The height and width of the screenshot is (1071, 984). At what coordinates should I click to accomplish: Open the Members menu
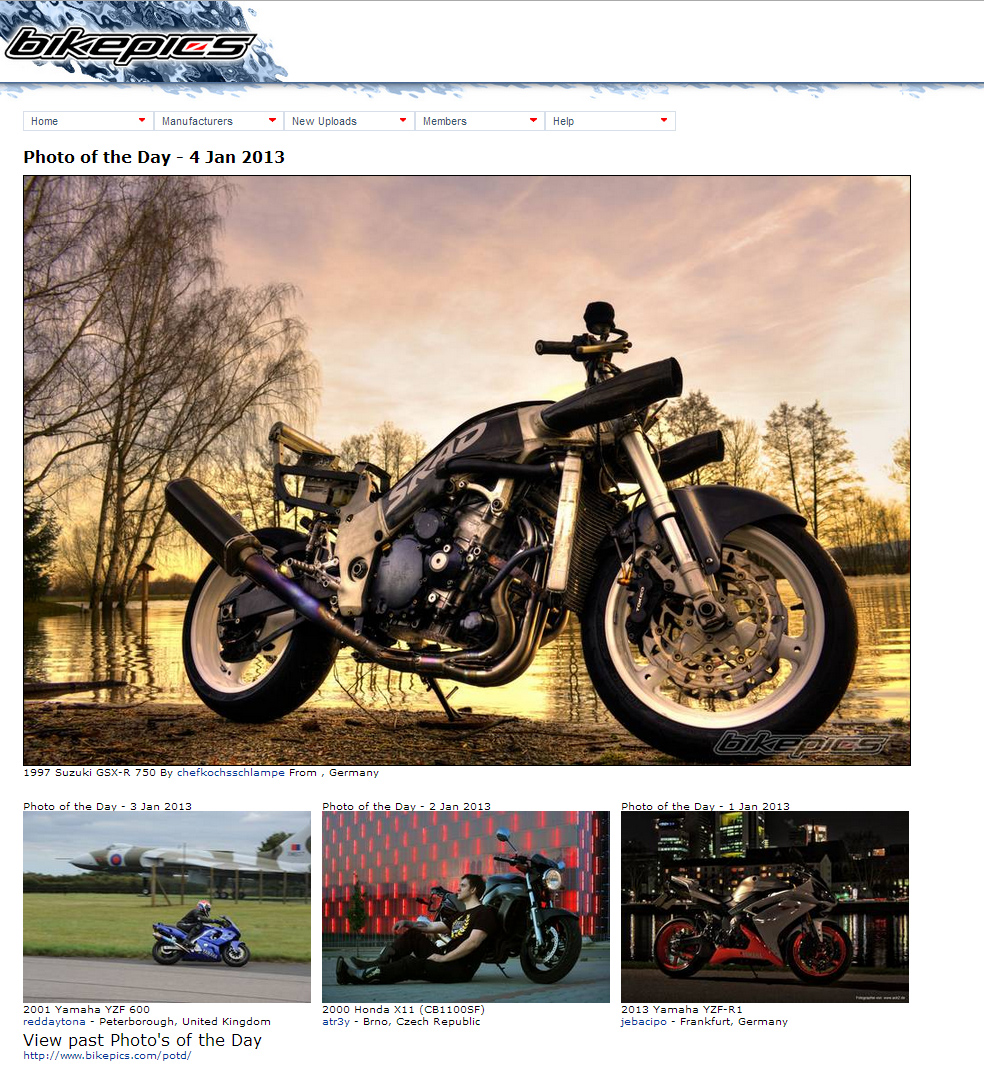click(x=479, y=121)
